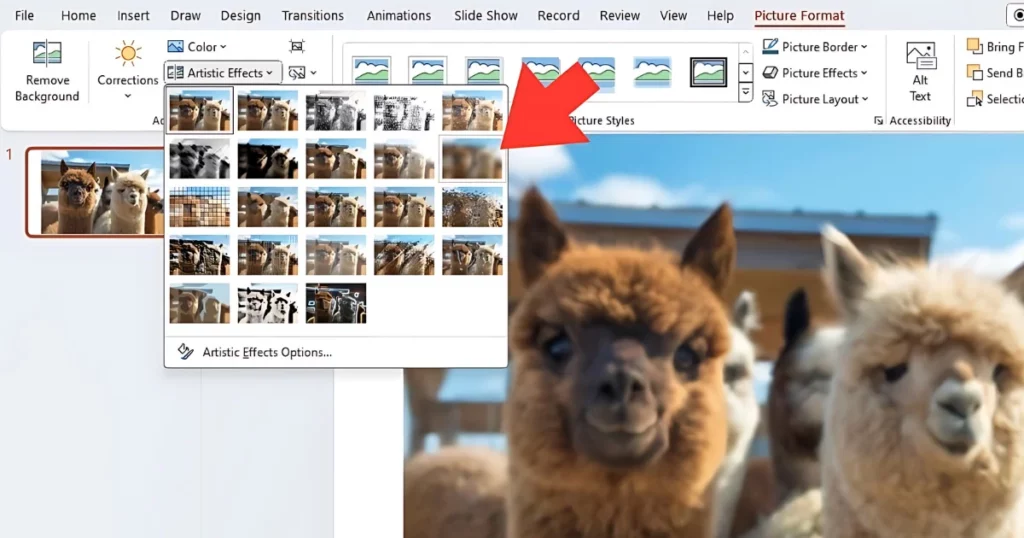Apply the Line Drawing artistic effect
The height and width of the screenshot is (538, 1024).
[472, 111]
